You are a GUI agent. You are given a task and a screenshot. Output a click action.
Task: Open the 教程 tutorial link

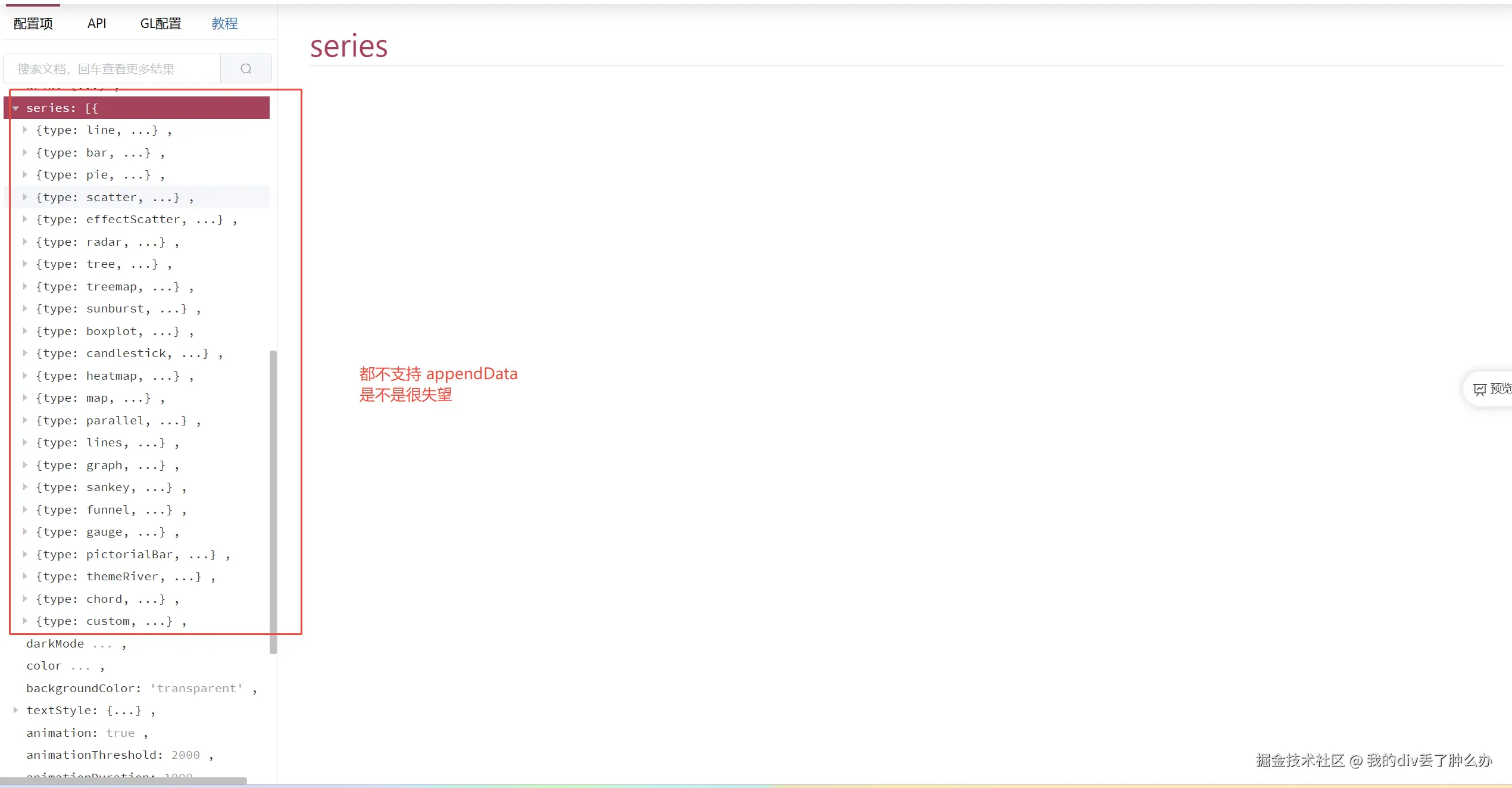coord(224,24)
